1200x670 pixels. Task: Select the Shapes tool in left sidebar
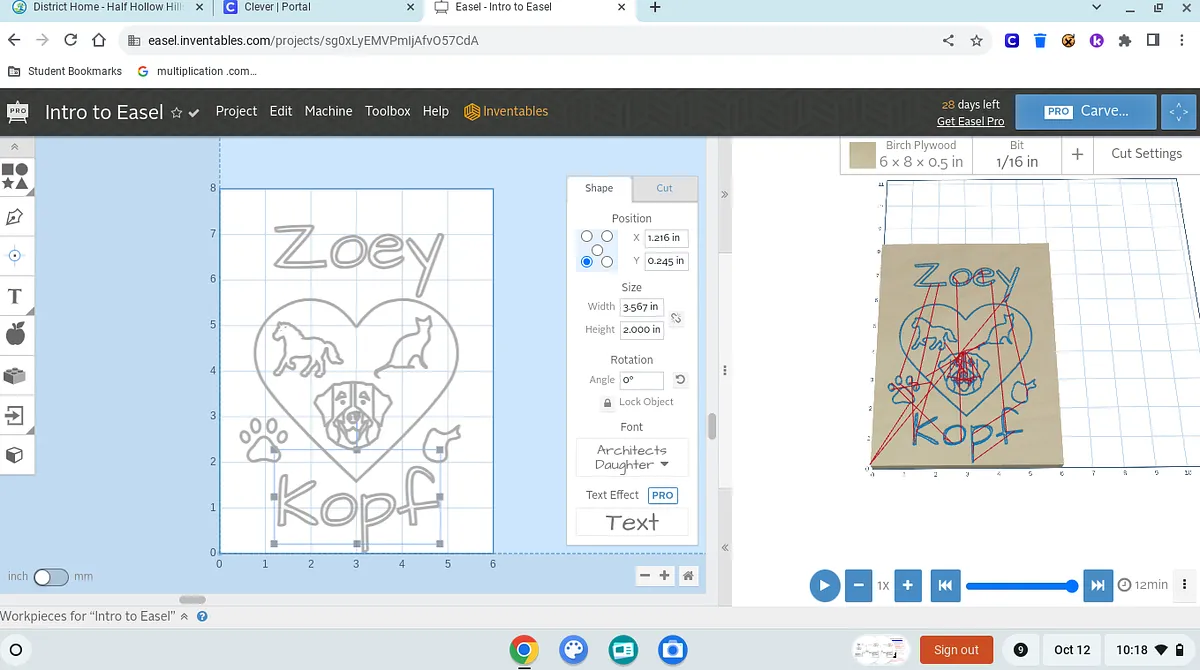point(15,177)
